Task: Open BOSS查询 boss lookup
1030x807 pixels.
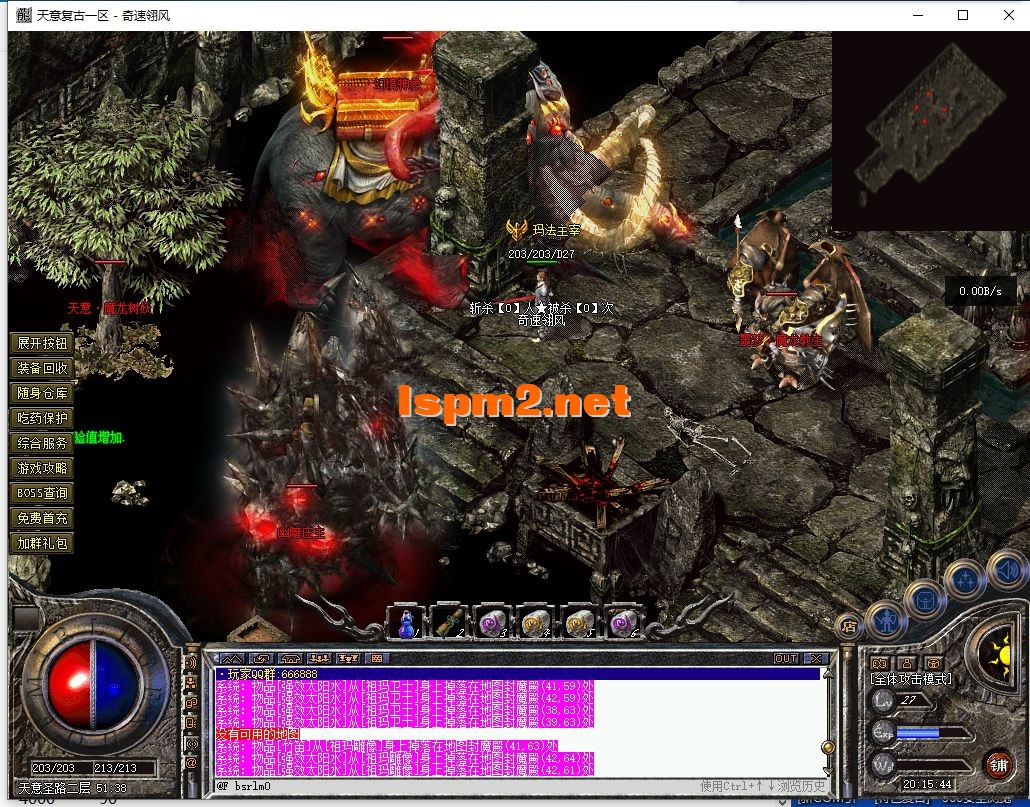Action: [x=42, y=493]
